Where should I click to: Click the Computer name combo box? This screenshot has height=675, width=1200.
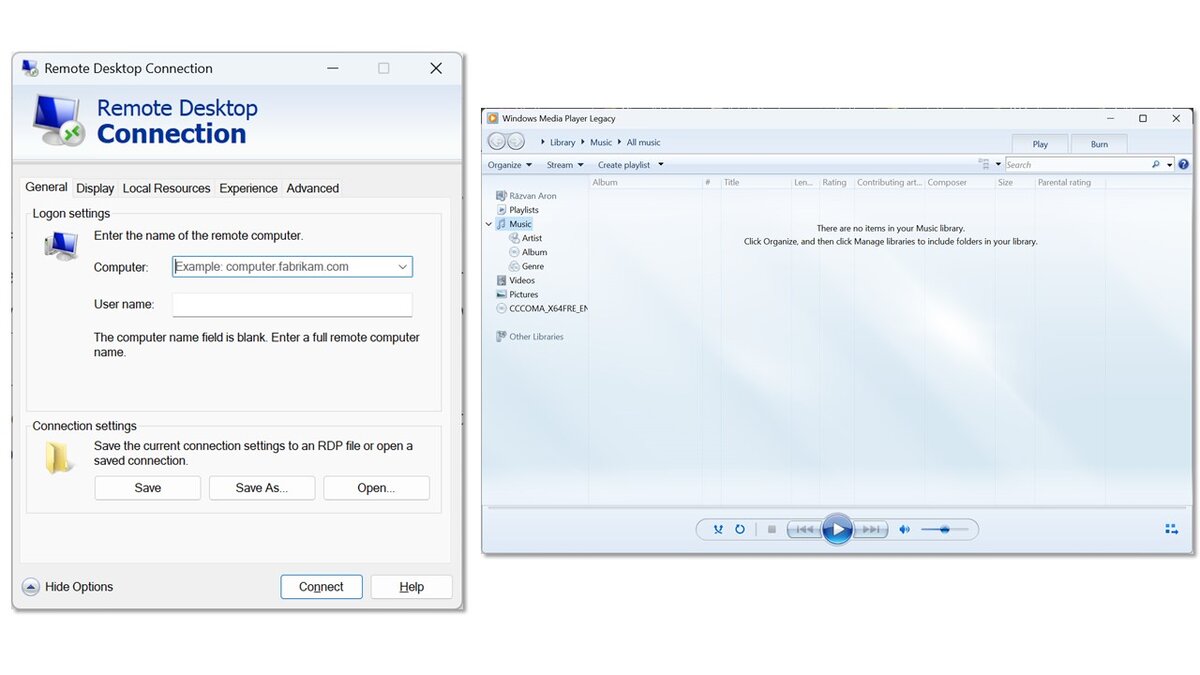click(292, 267)
